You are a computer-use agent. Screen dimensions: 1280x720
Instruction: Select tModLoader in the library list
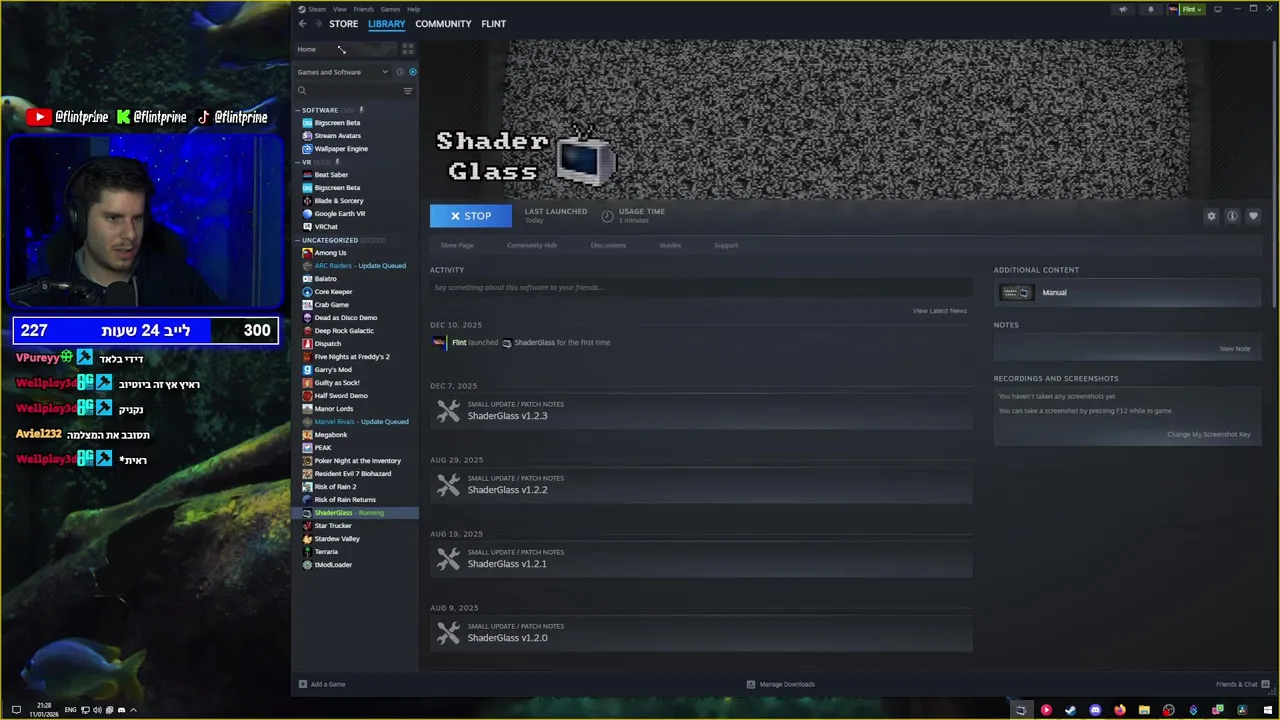tap(333, 565)
